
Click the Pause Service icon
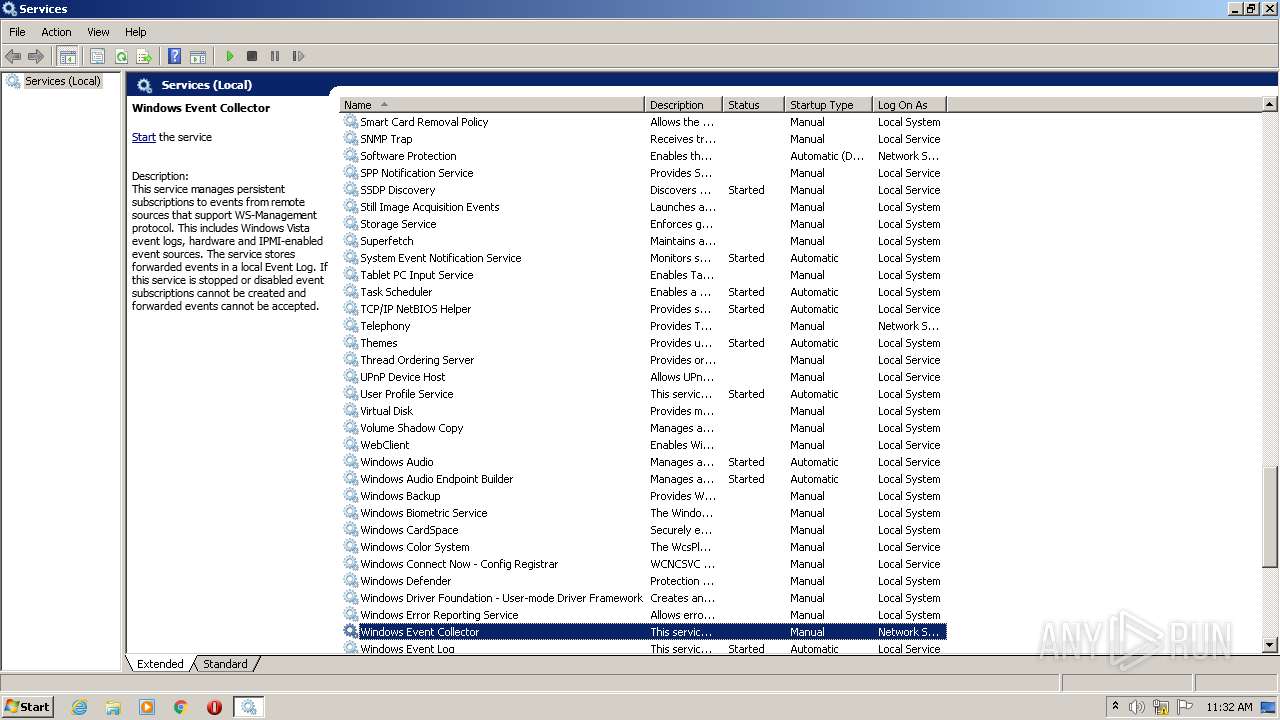(275, 56)
